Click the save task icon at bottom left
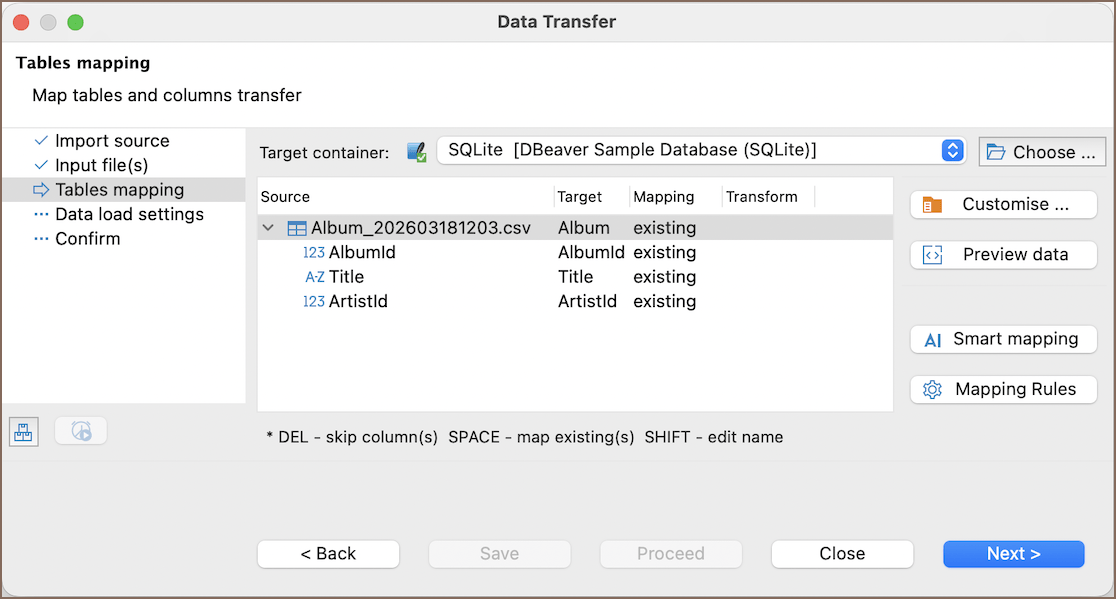The width and height of the screenshot is (1116, 599). click(x=24, y=431)
